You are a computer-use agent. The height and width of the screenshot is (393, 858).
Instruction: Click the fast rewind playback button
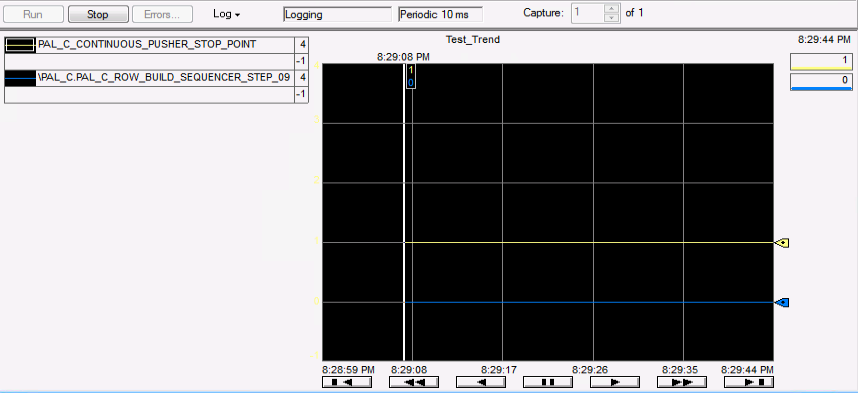pos(414,382)
